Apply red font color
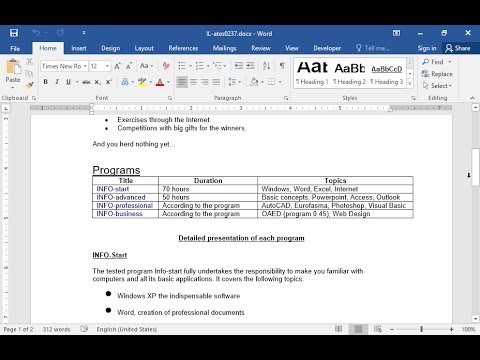 (160, 82)
